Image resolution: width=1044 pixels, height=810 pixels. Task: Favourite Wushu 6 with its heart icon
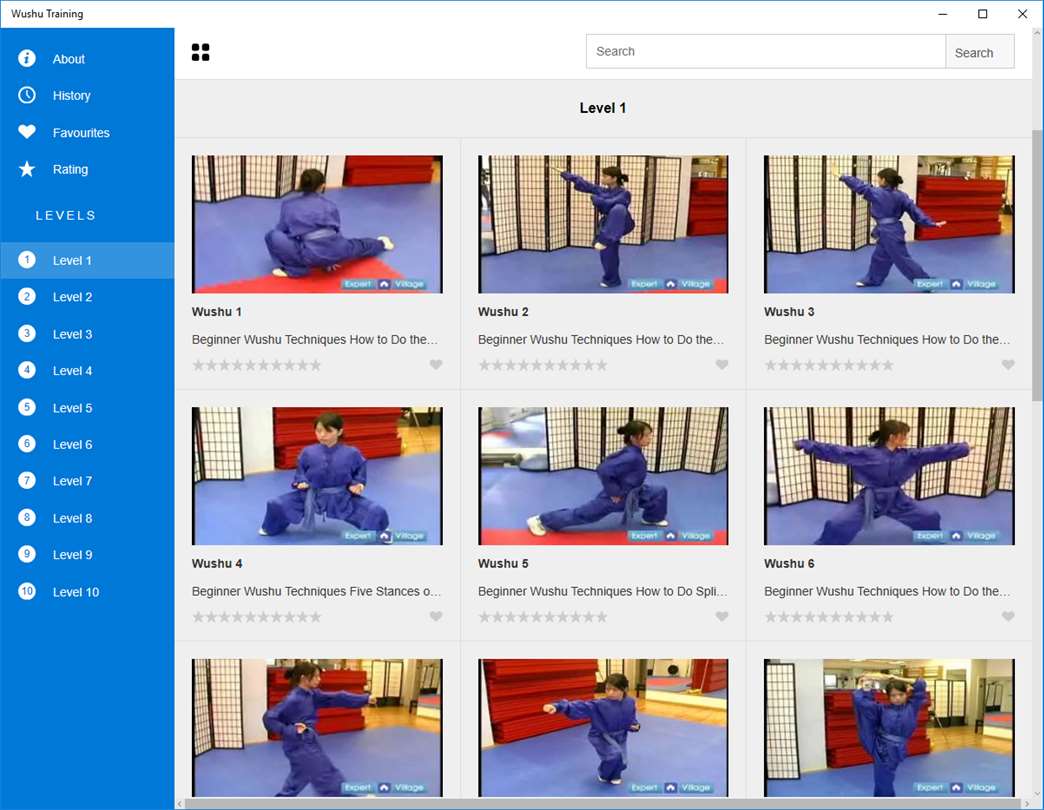tap(1008, 616)
